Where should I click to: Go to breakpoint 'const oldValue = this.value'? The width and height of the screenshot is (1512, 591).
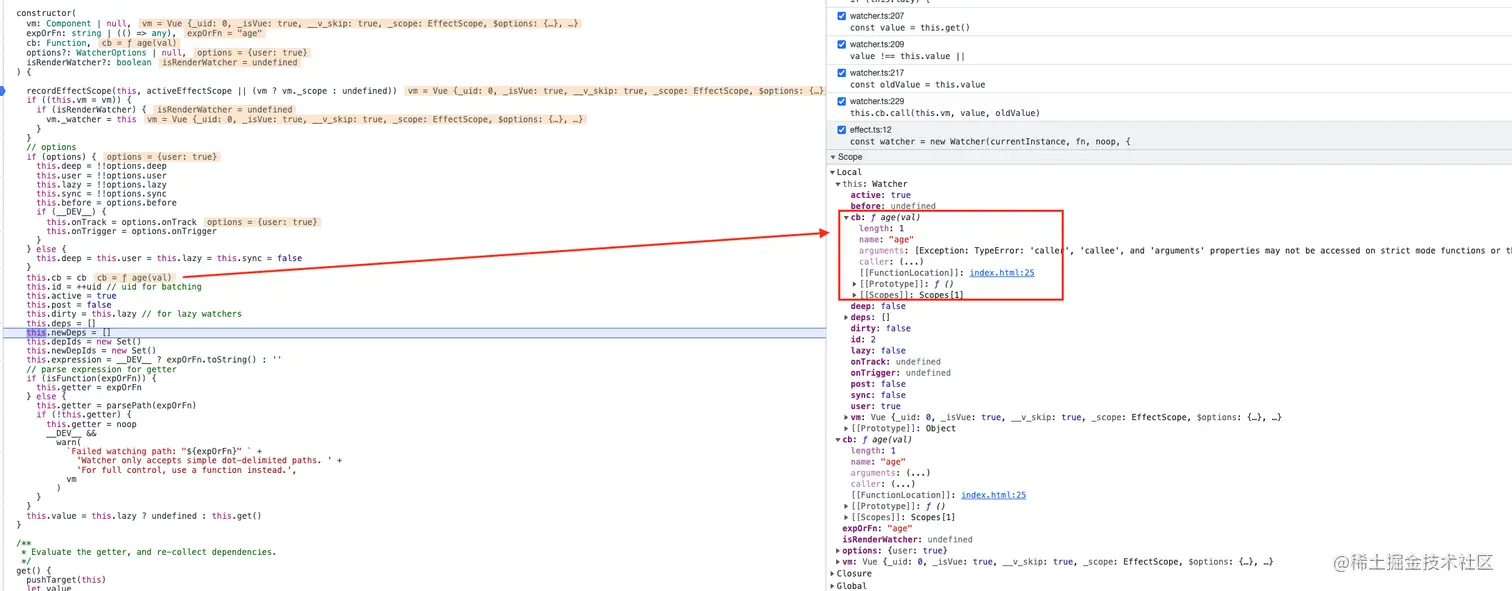(x=917, y=85)
